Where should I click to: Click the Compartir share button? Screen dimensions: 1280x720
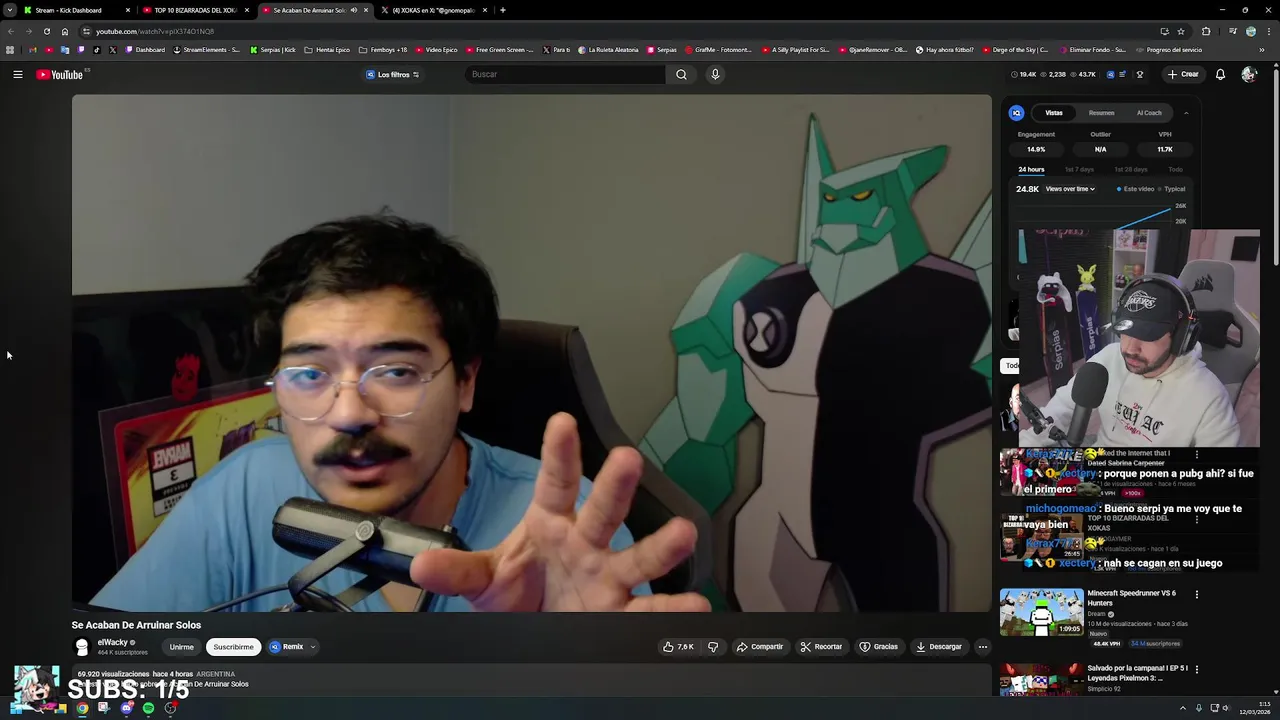coord(760,647)
